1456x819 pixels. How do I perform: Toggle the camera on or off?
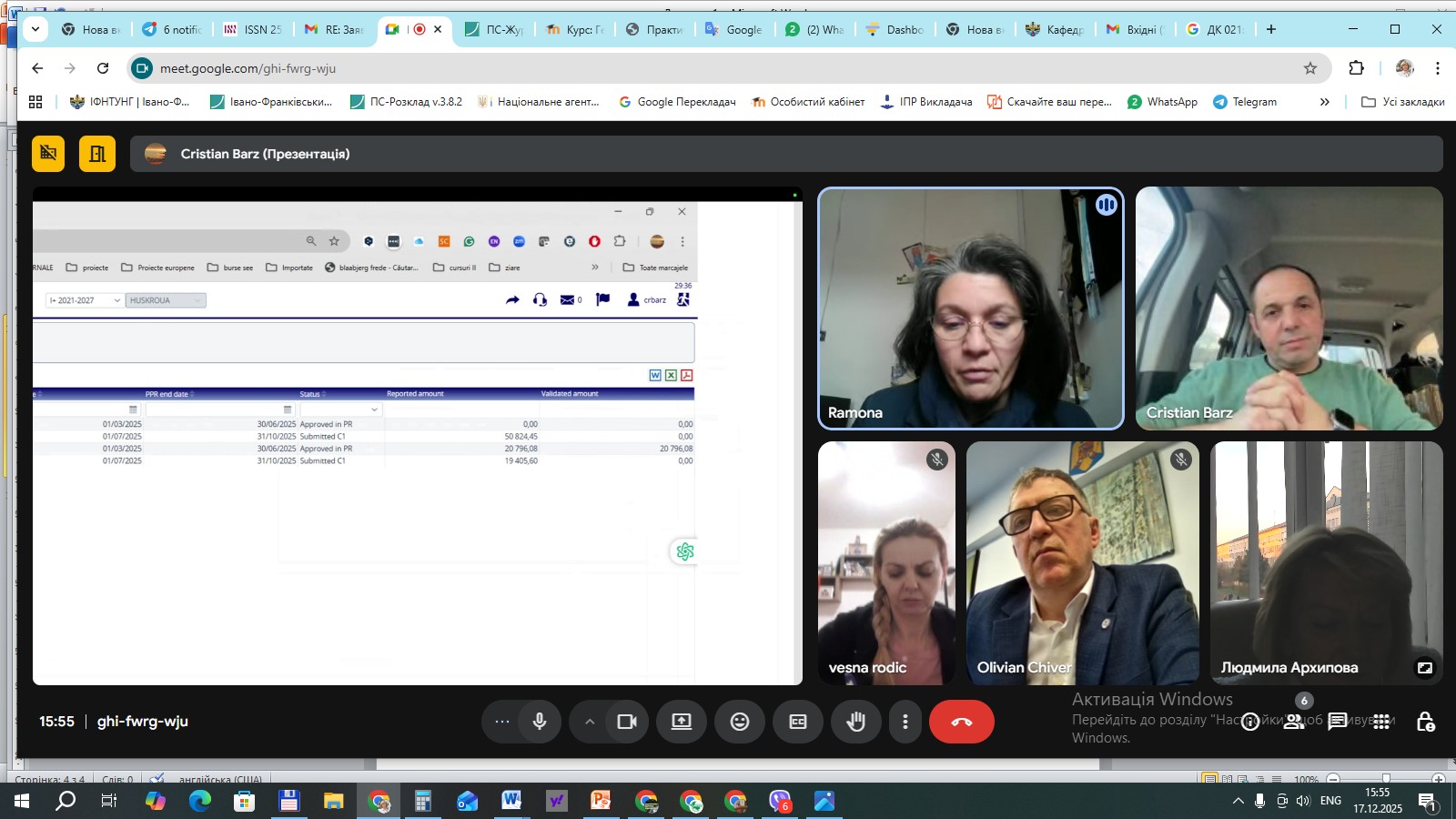coord(626,722)
